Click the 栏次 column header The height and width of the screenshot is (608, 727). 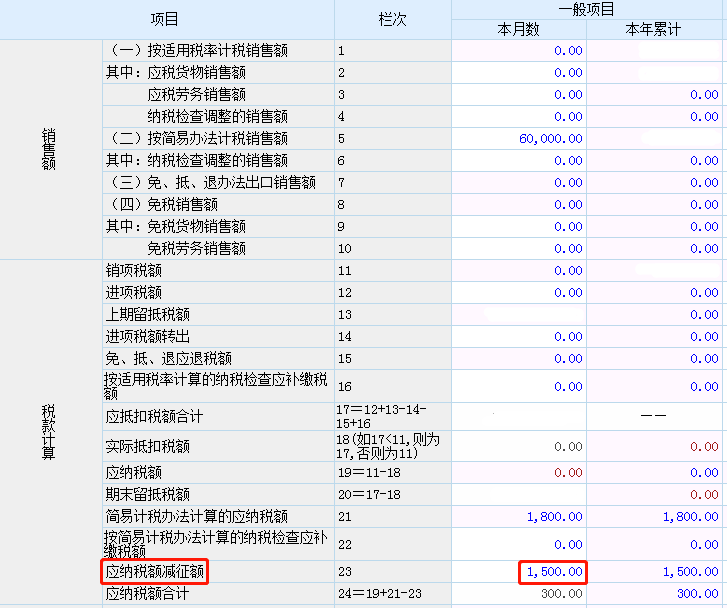(392, 19)
